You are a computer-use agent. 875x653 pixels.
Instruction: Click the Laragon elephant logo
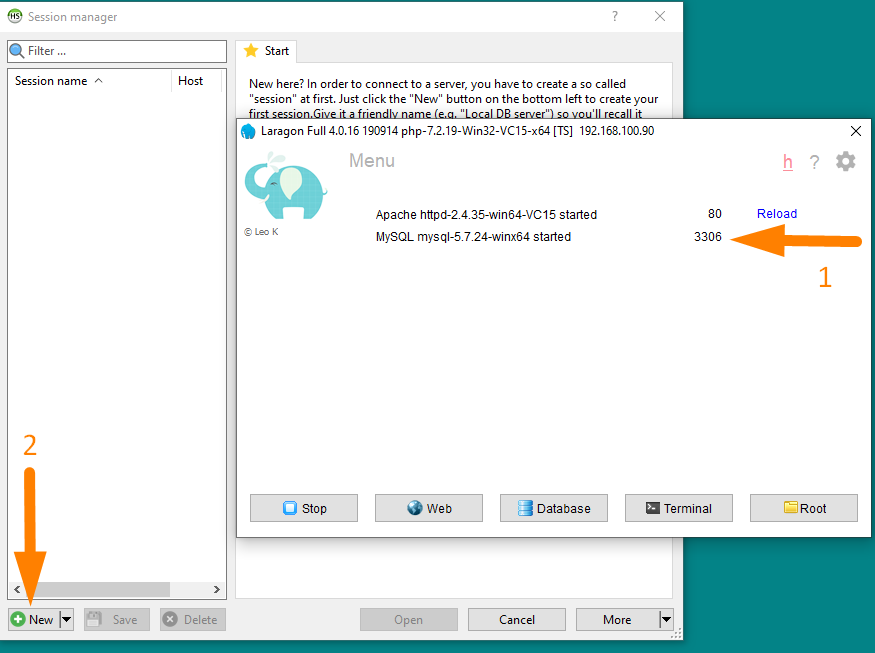(285, 187)
